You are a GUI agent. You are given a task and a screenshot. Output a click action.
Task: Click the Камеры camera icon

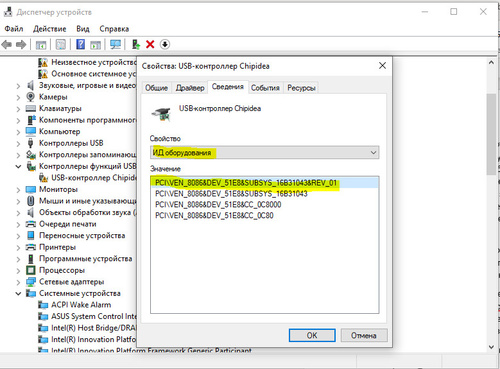pos(31,97)
